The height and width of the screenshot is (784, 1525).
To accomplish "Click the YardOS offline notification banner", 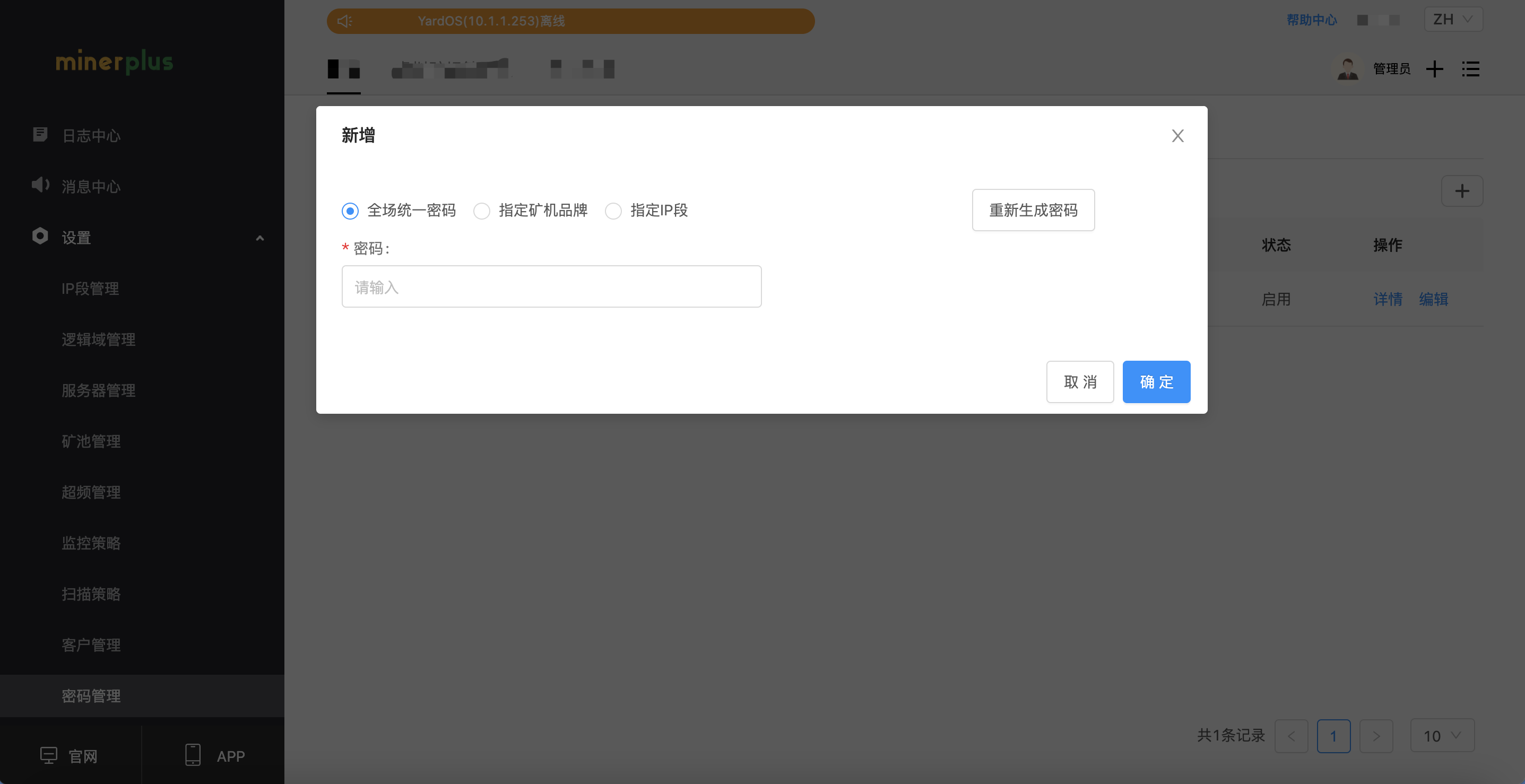I will pyautogui.click(x=570, y=21).
